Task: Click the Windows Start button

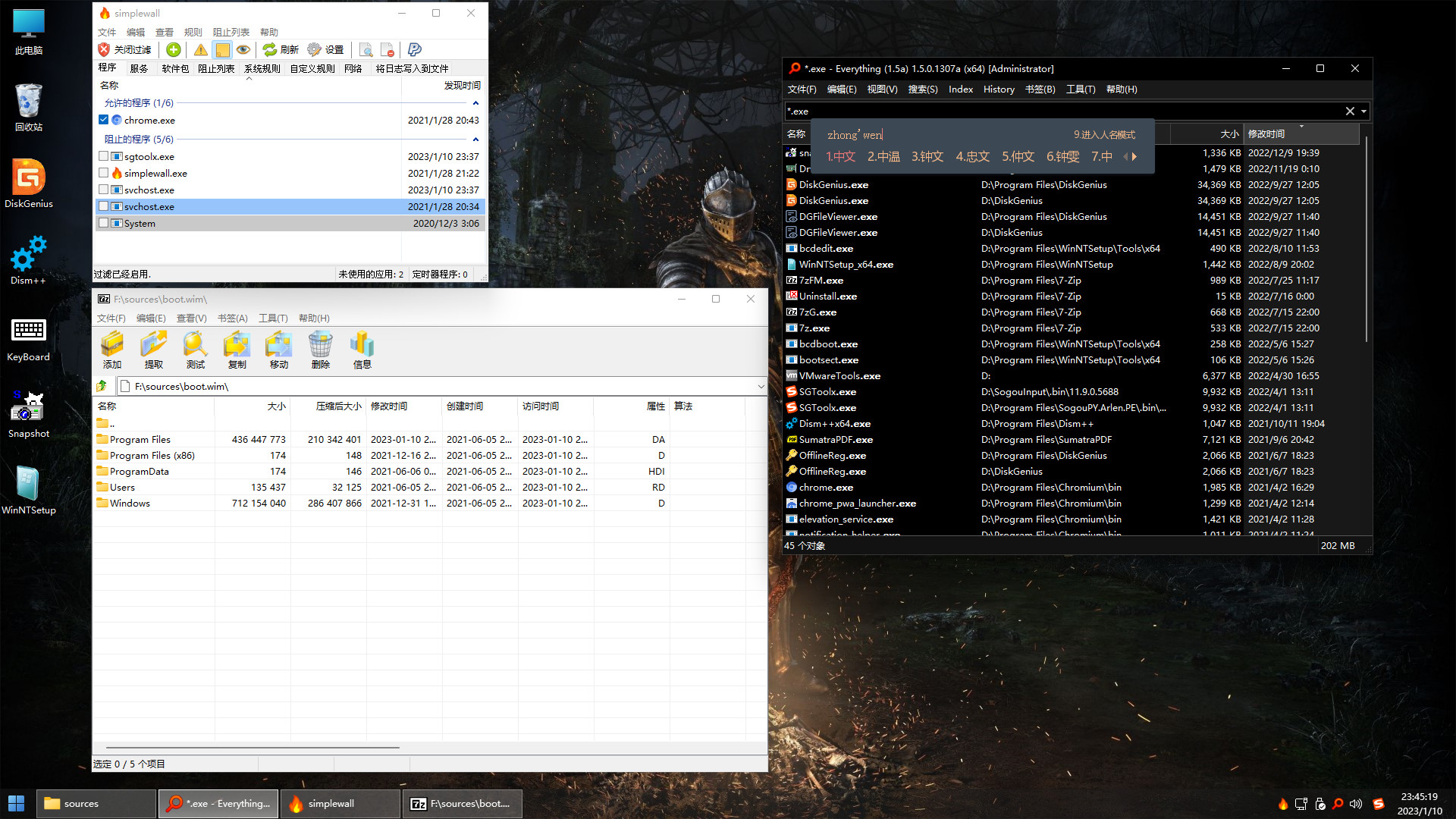Action: pos(16,803)
